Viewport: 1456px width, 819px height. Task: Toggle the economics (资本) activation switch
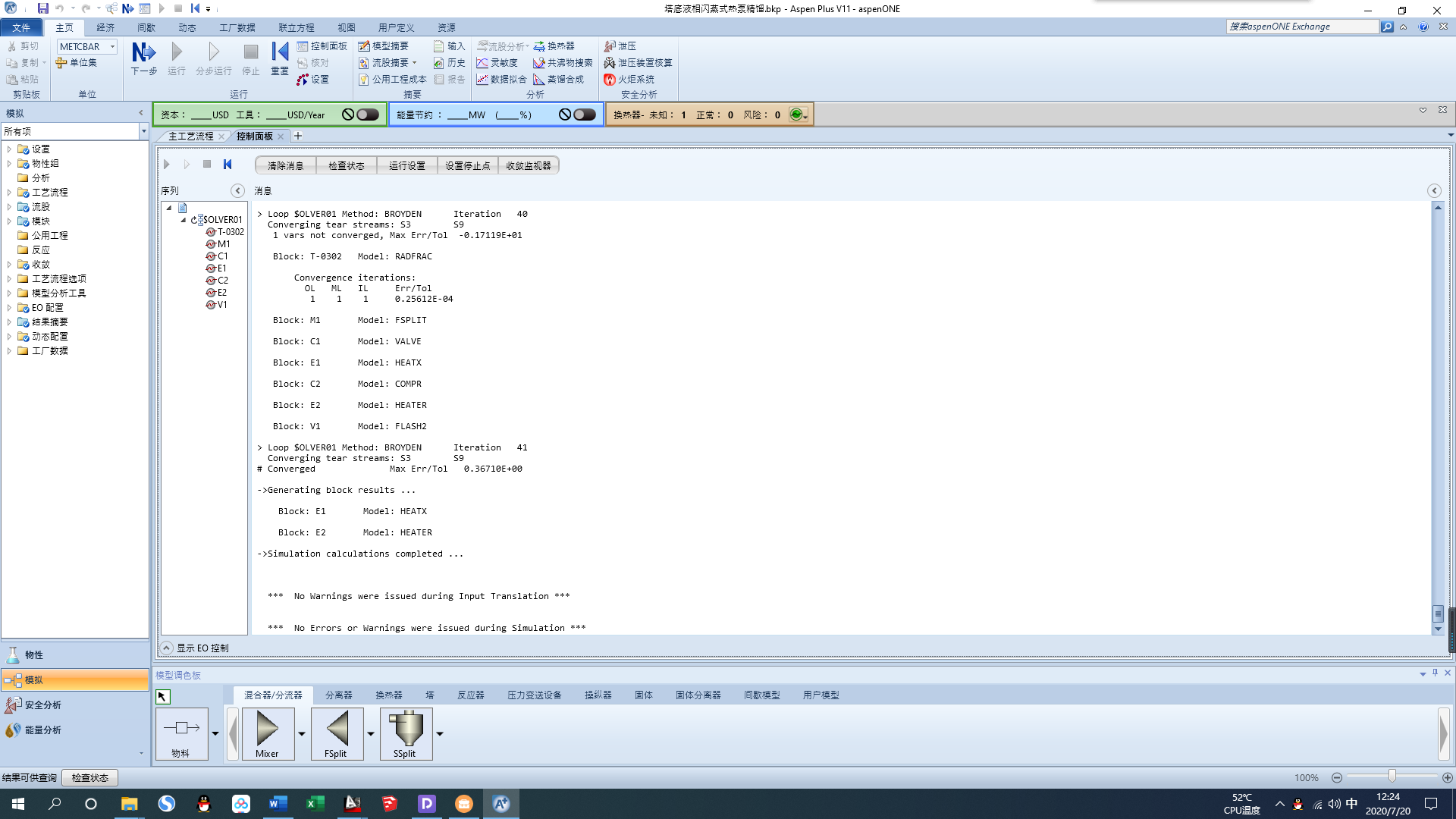(x=368, y=115)
